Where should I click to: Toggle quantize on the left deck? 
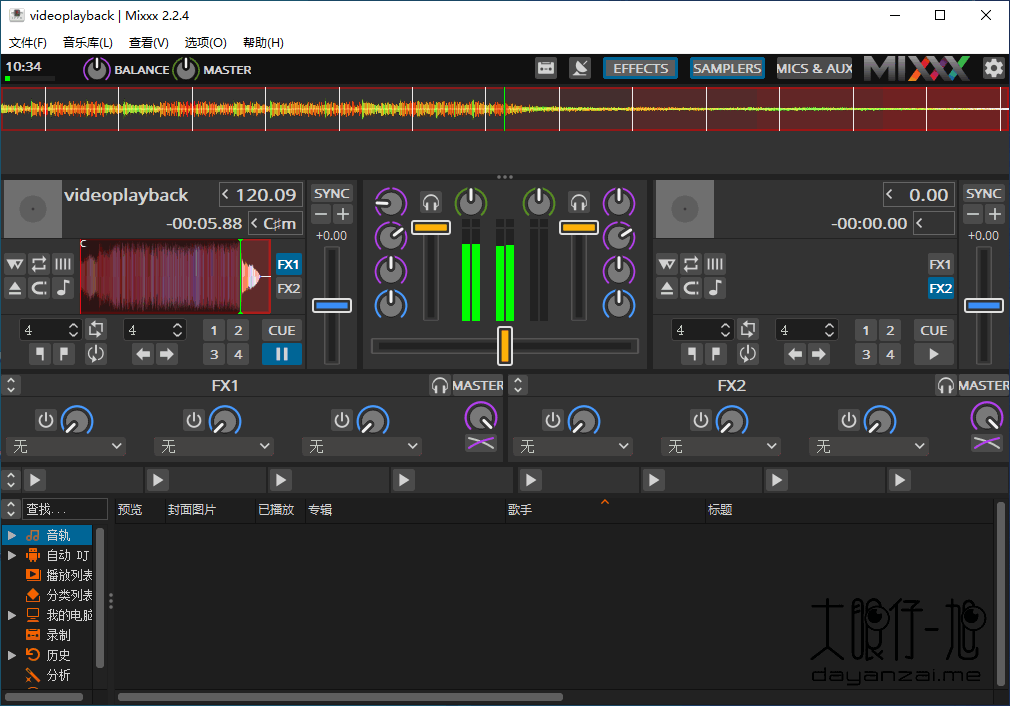(x=39, y=288)
